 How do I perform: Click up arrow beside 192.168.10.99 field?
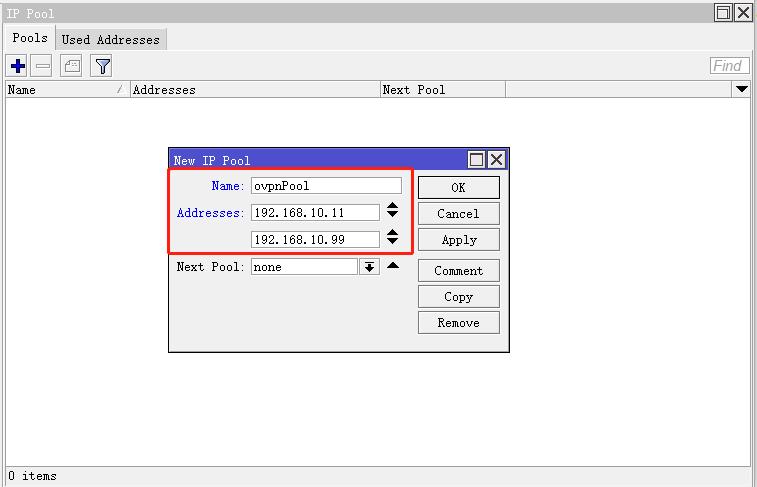tap(393, 233)
